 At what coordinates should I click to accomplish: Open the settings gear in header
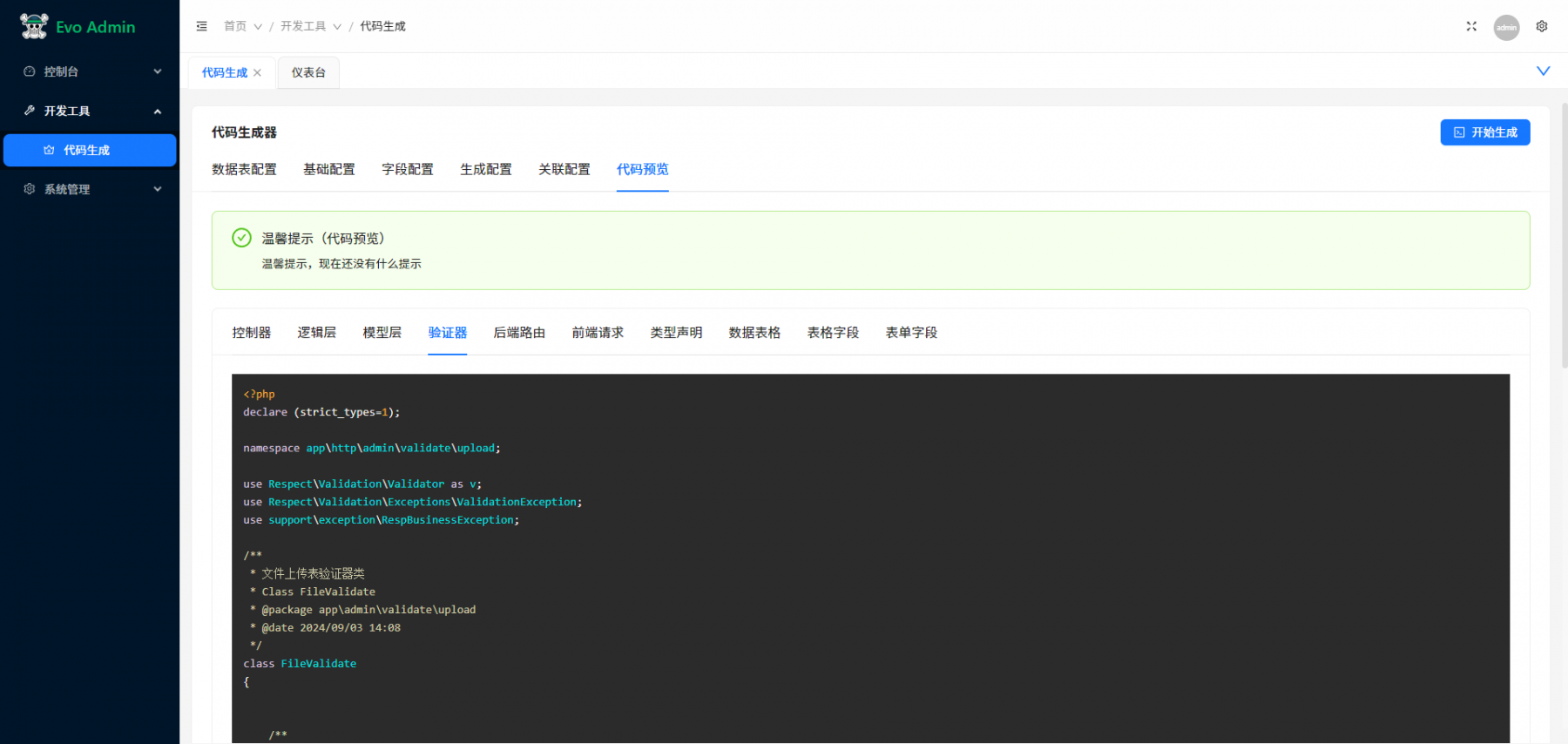[x=1542, y=26]
